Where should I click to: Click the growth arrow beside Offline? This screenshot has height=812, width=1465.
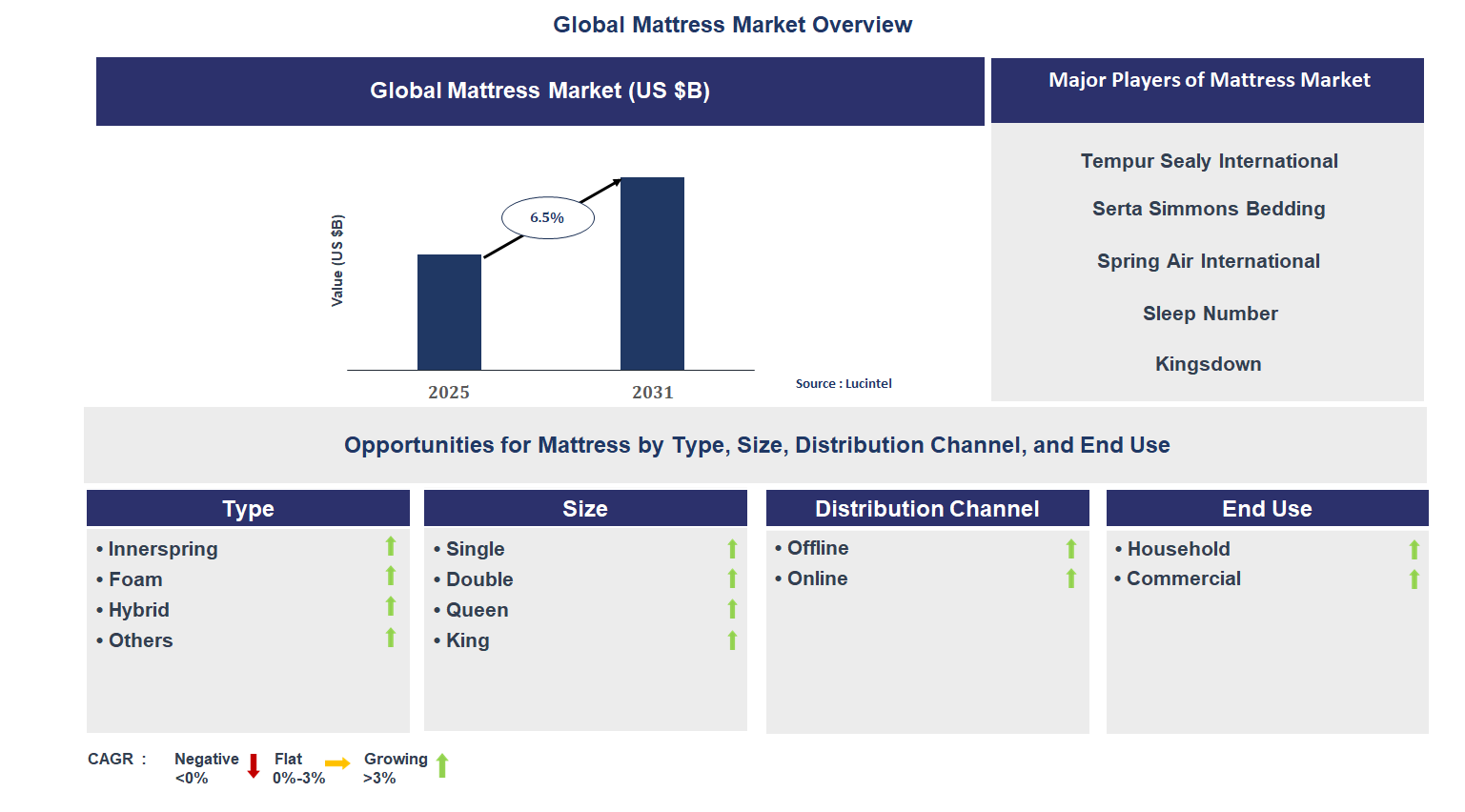point(1071,547)
